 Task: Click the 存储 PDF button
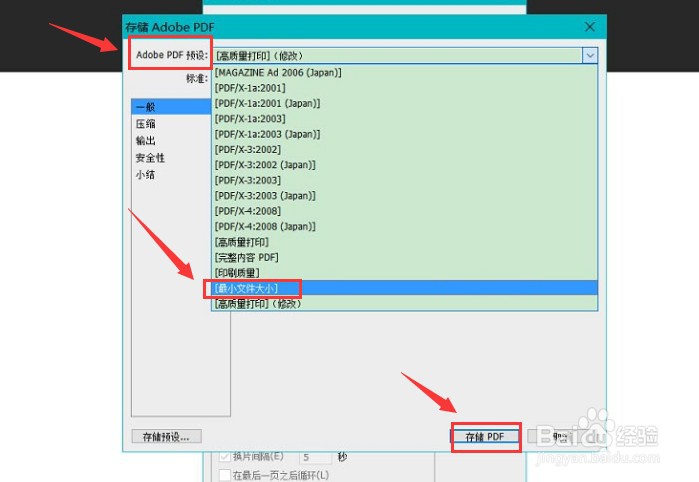485,437
